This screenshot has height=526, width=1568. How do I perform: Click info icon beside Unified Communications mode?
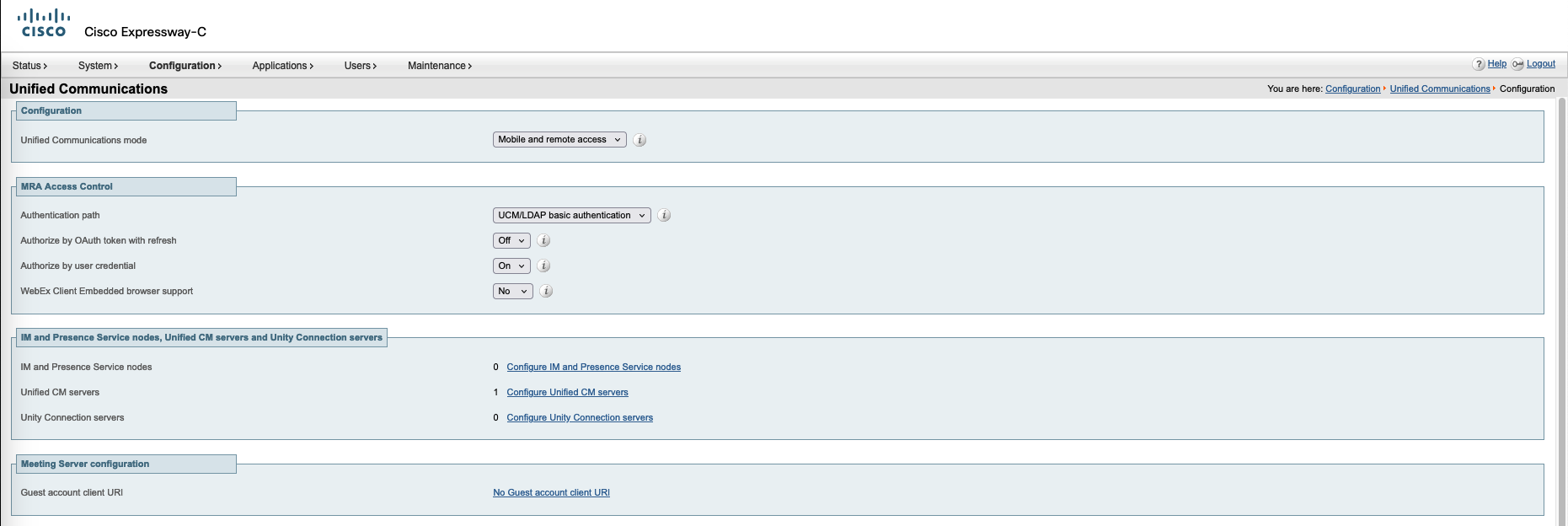coord(640,140)
